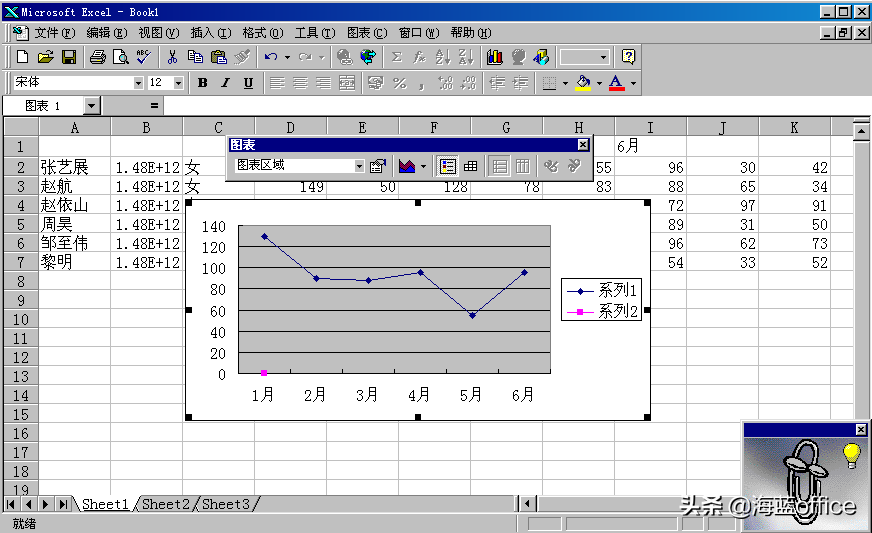872x533 pixels.
Task: Run the spelling check icon
Action: point(143,57)
